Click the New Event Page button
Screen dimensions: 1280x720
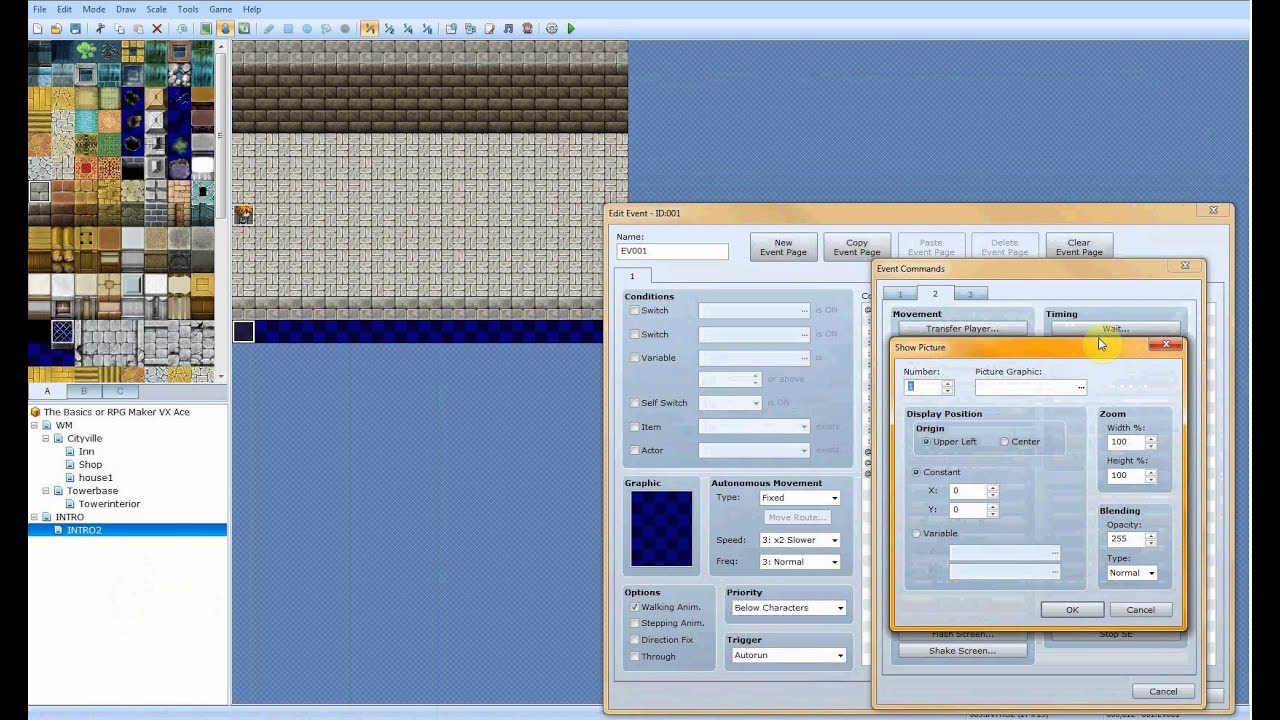pos(783,247)
